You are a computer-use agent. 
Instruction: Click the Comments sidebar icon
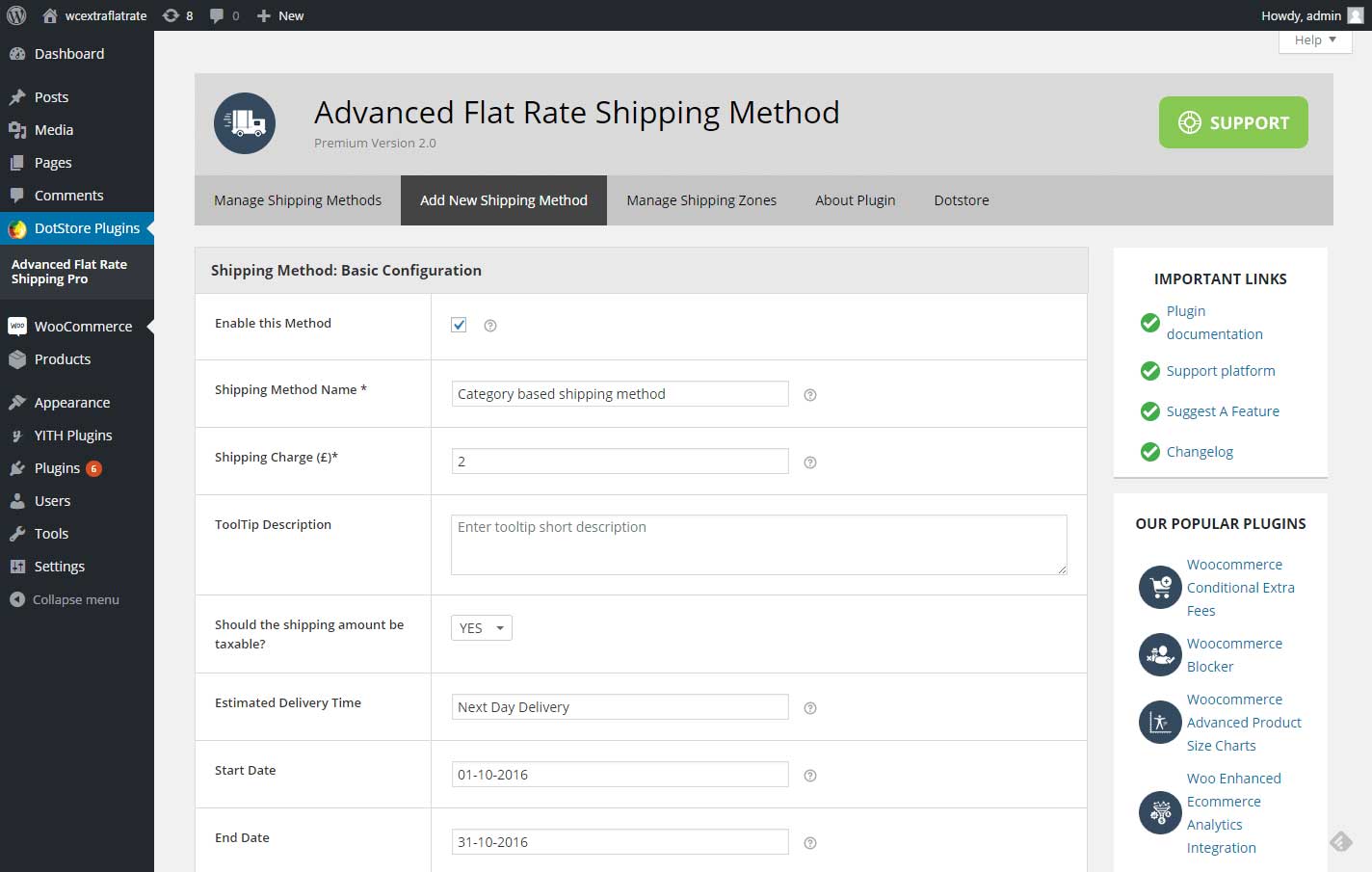[x=17, y=196]
